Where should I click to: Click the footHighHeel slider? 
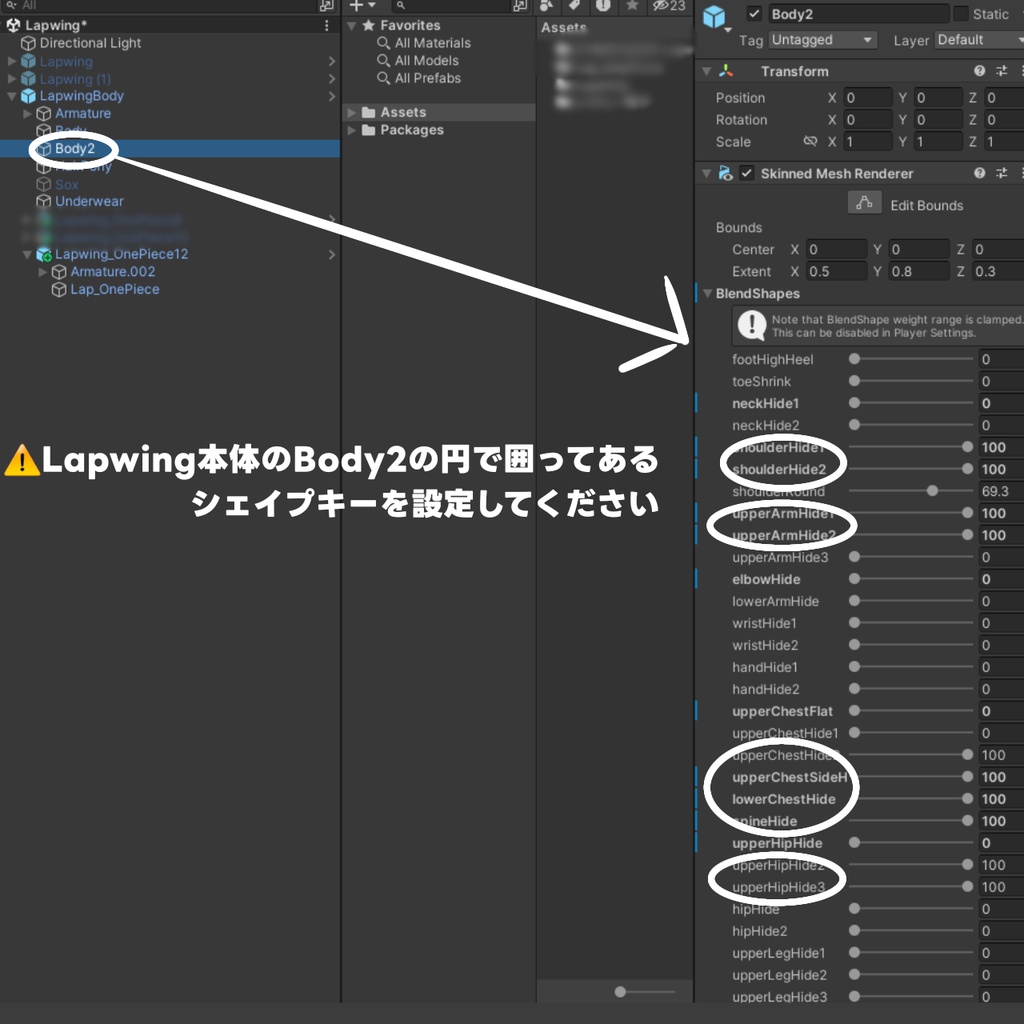click(x=911, y=359)
